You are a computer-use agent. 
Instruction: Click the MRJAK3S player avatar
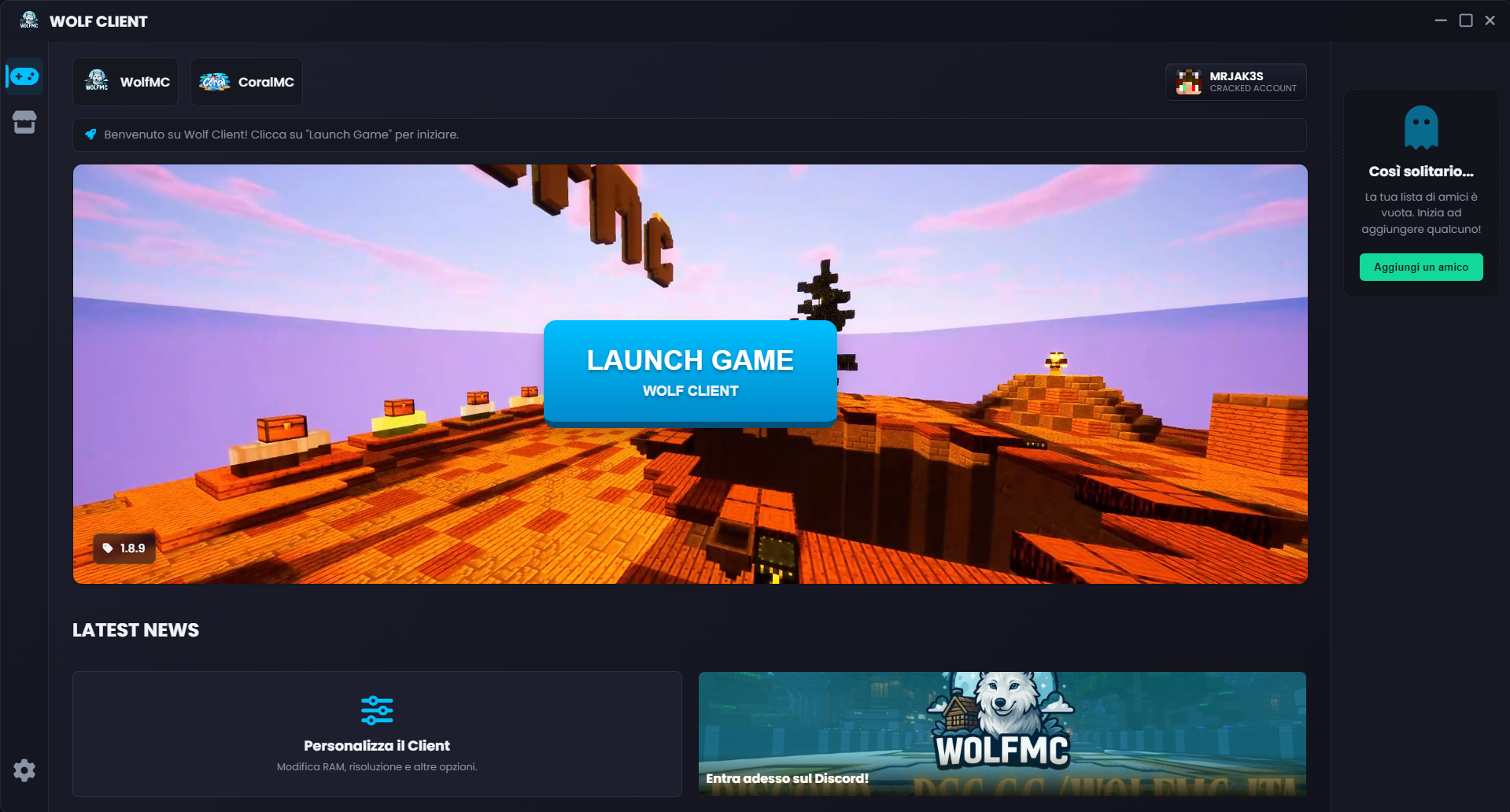1188,82
